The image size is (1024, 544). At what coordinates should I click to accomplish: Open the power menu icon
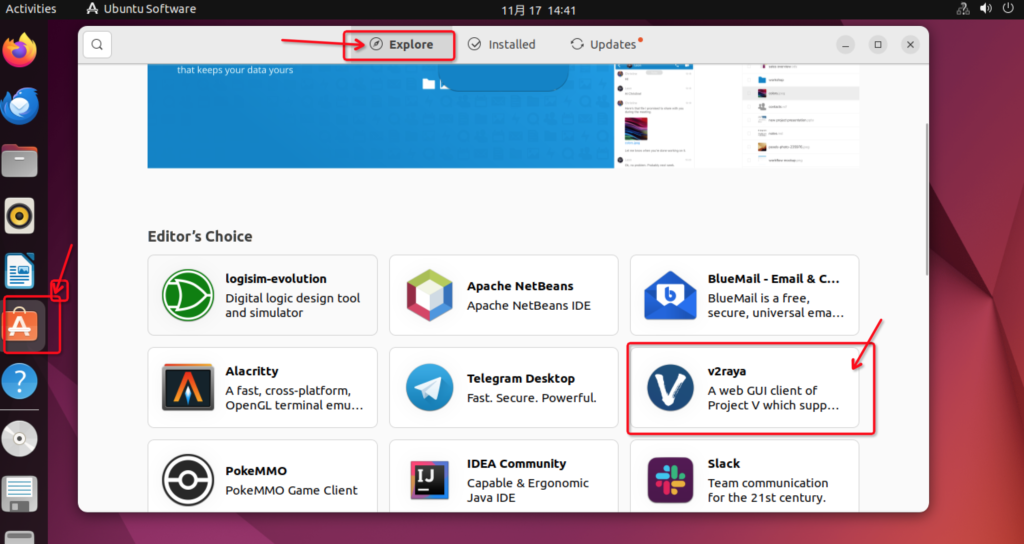(x=1009, y=9)
